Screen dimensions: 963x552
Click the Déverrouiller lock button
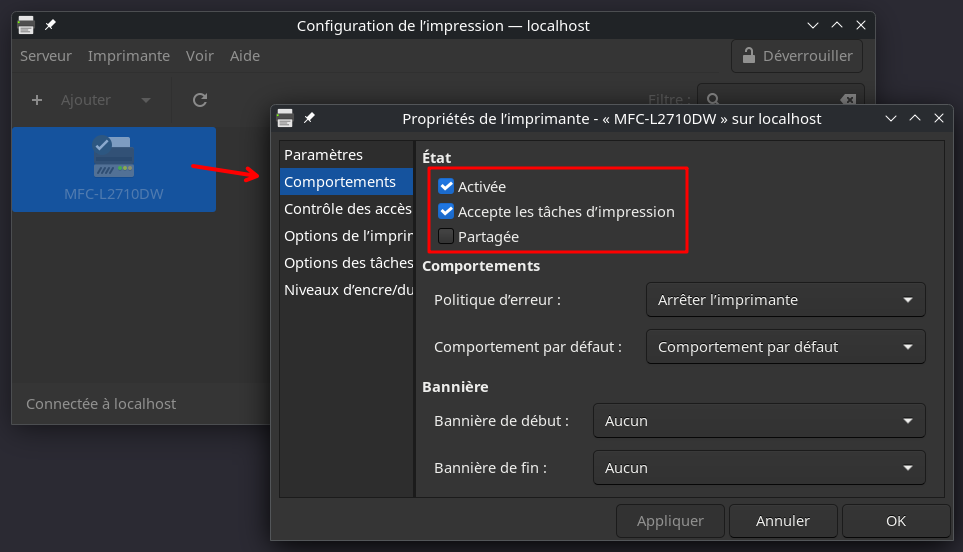click(797, 56)
